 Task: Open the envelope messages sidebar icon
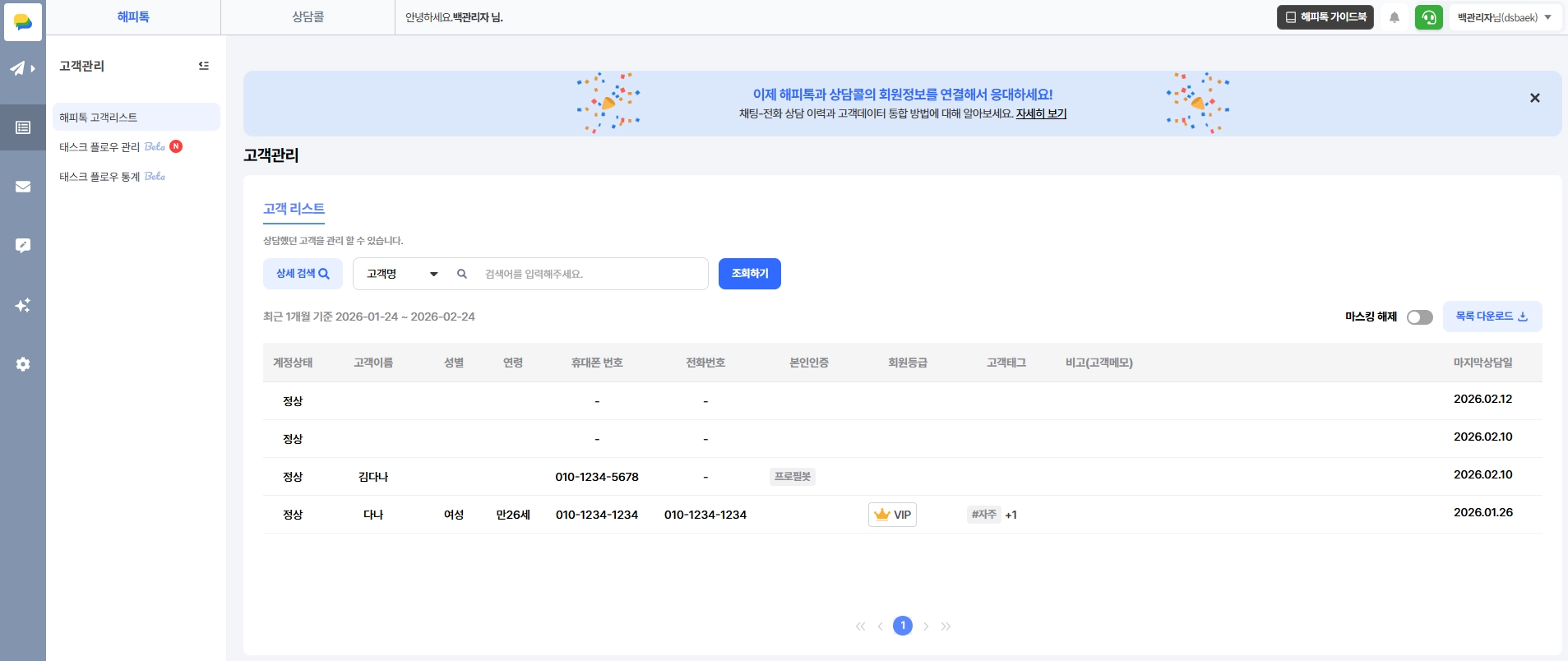(x=23, y=187)
